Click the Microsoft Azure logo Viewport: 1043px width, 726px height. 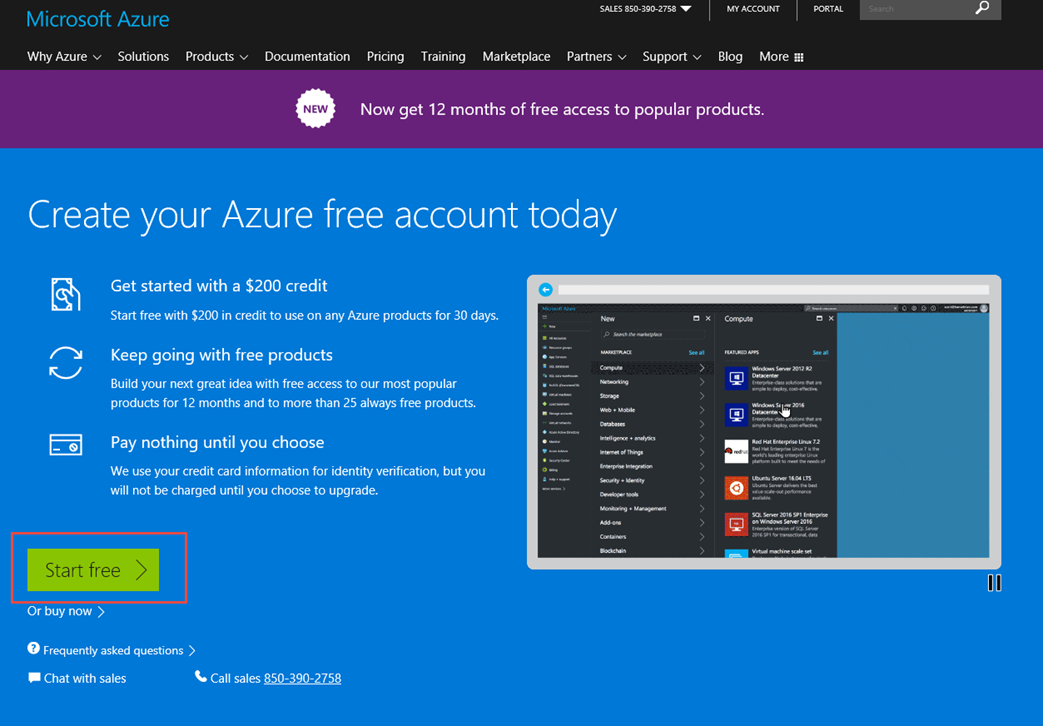pyautogui.click(x=98, y=19)
